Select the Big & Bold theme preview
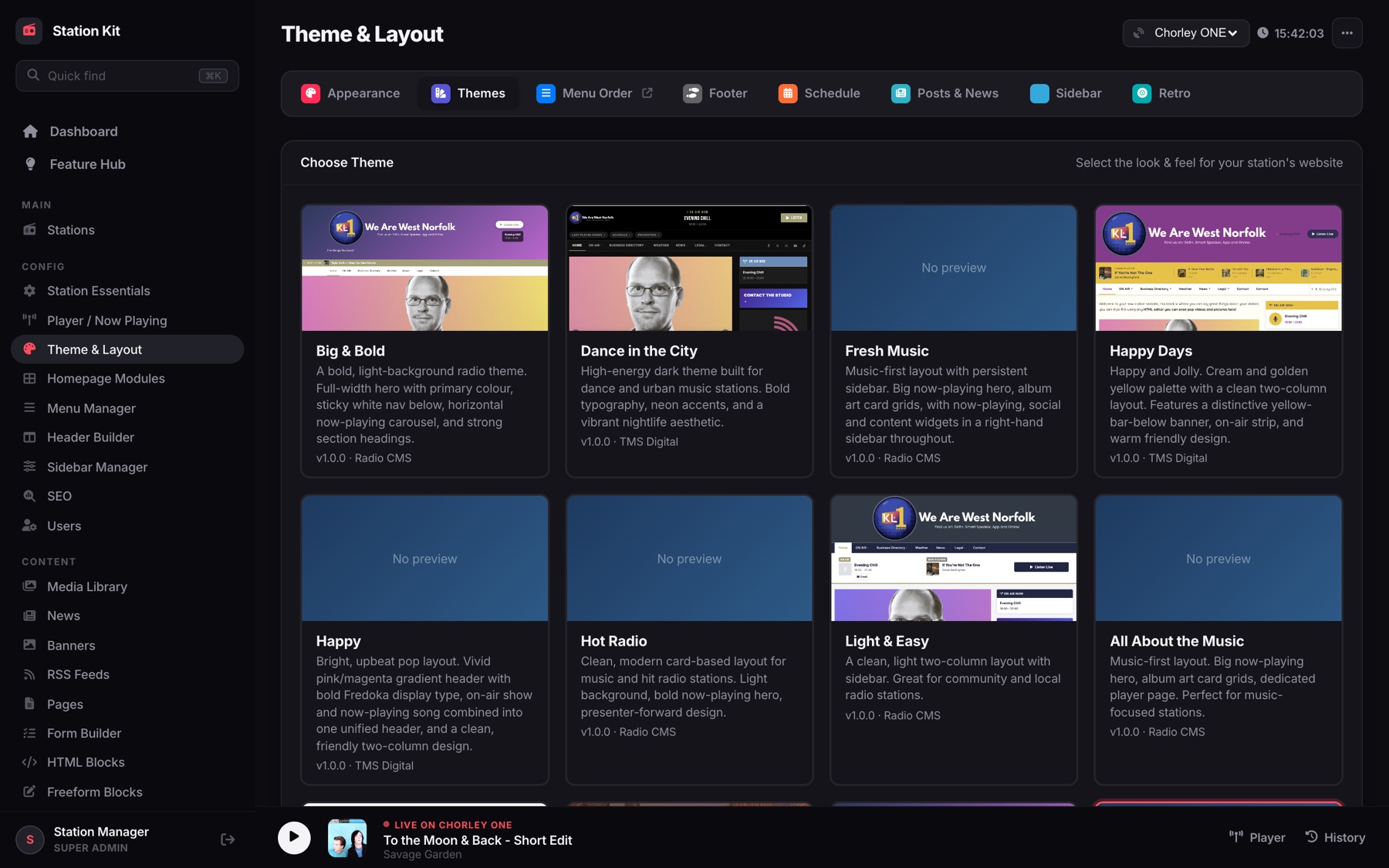This screenshot has width=1389, height=868. click(424, 268)
